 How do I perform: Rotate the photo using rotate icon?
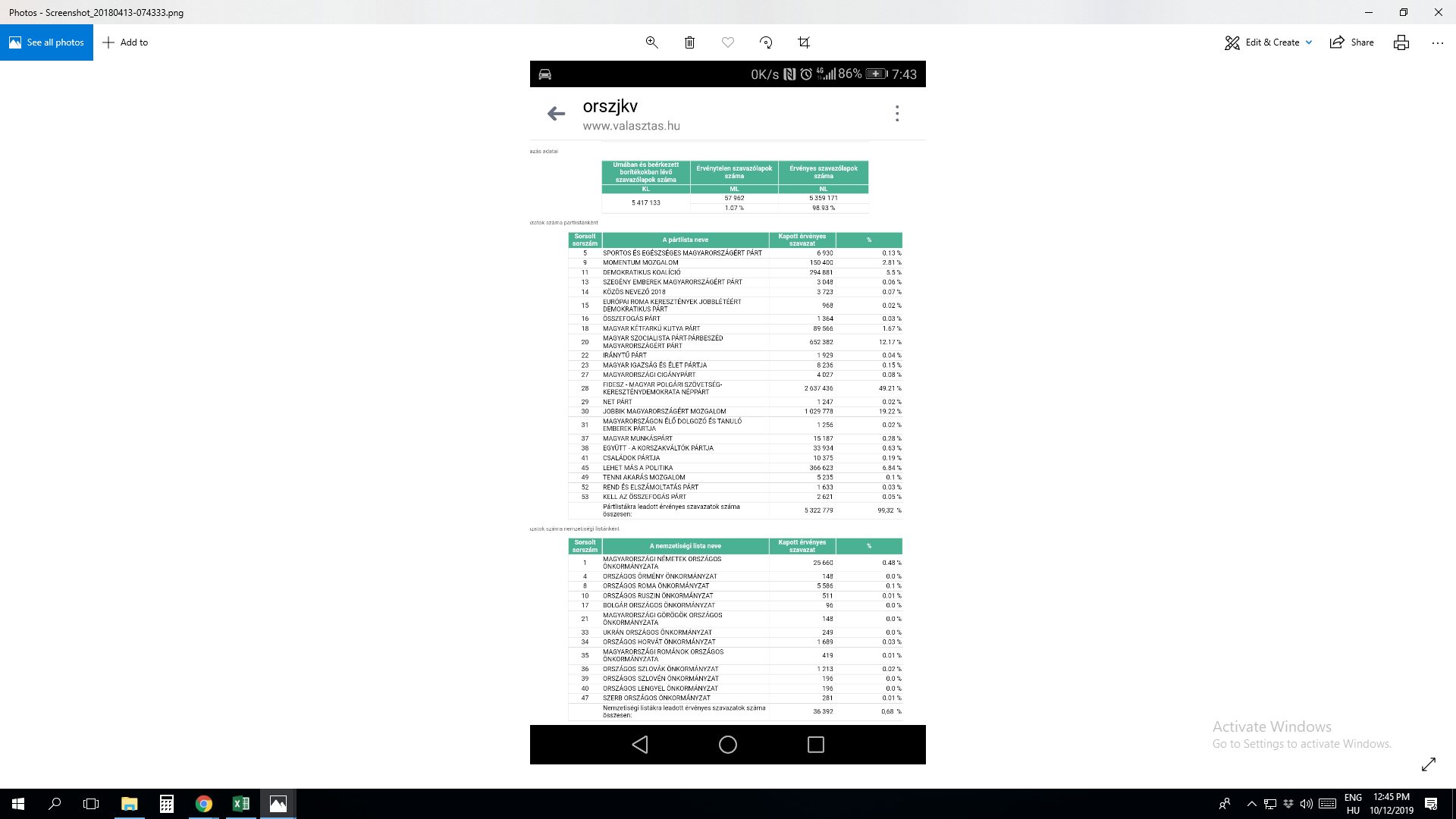pos(766,42)
